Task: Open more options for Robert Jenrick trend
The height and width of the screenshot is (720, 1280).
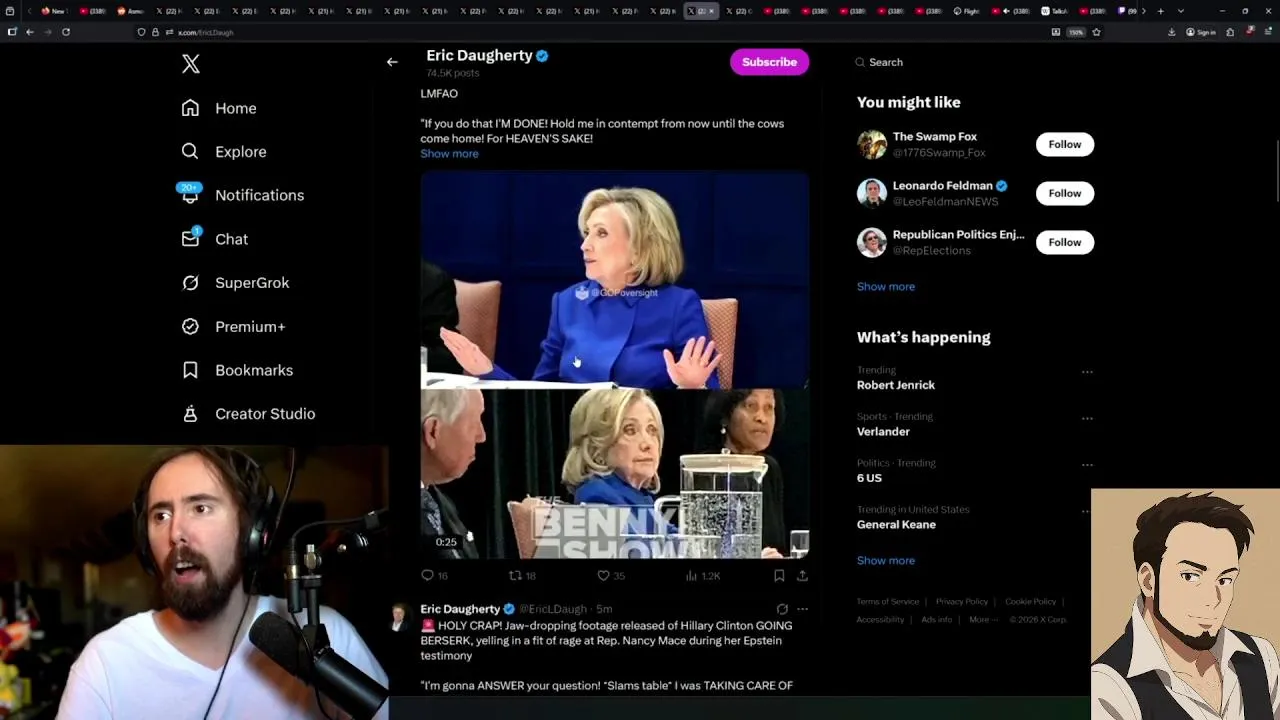Action: coord(1087,372)
